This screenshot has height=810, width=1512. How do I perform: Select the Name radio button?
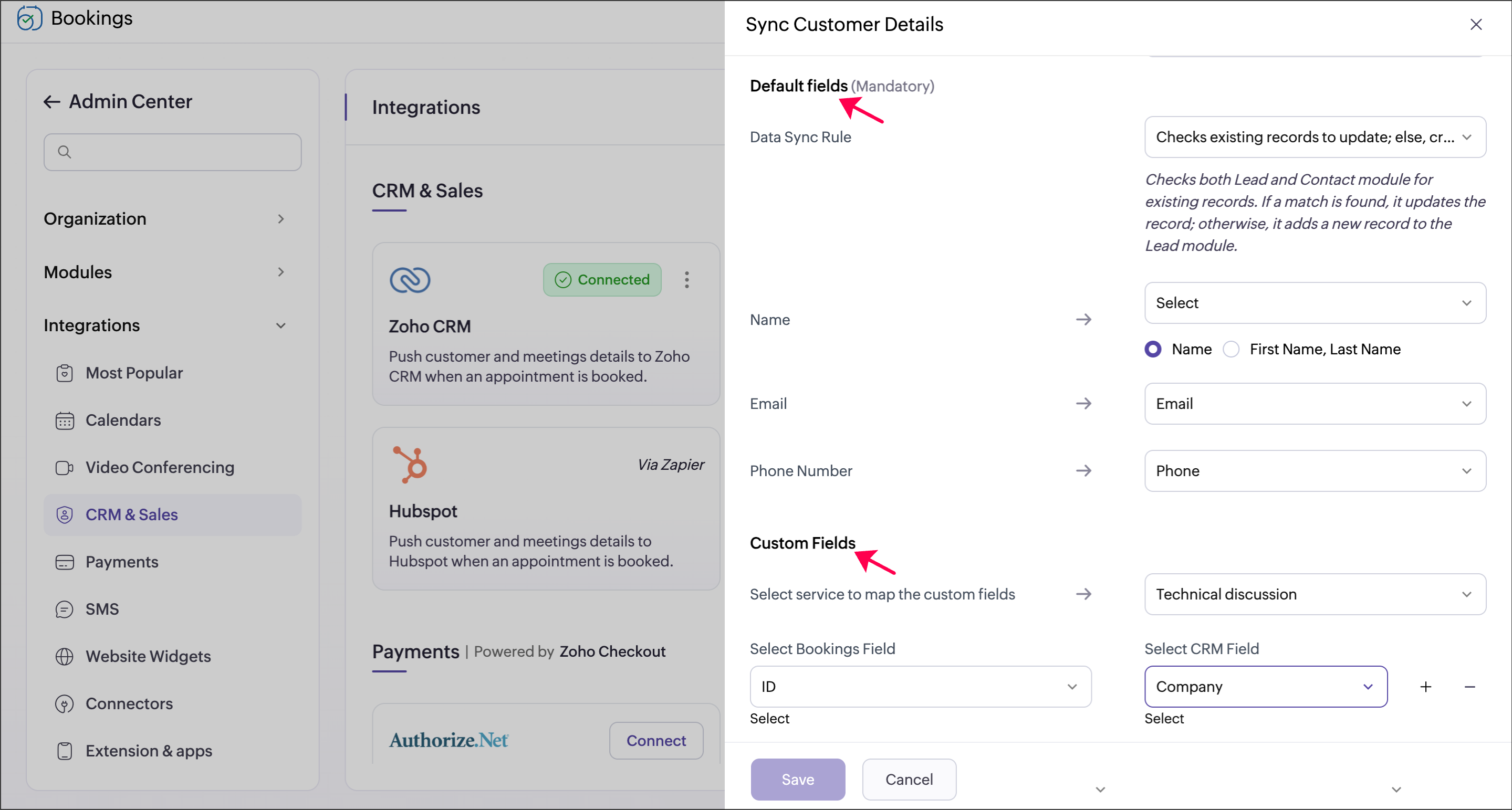(1153, 350)
